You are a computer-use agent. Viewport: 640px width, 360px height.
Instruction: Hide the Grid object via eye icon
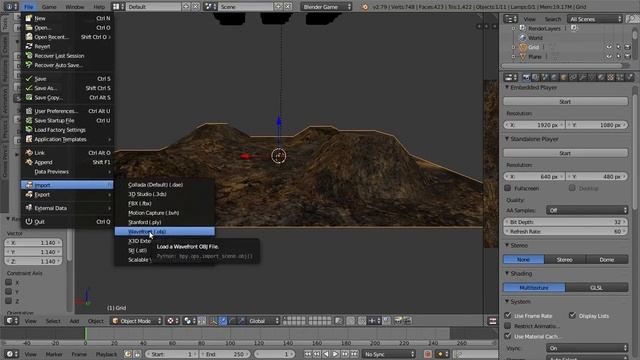pos(609,47)
